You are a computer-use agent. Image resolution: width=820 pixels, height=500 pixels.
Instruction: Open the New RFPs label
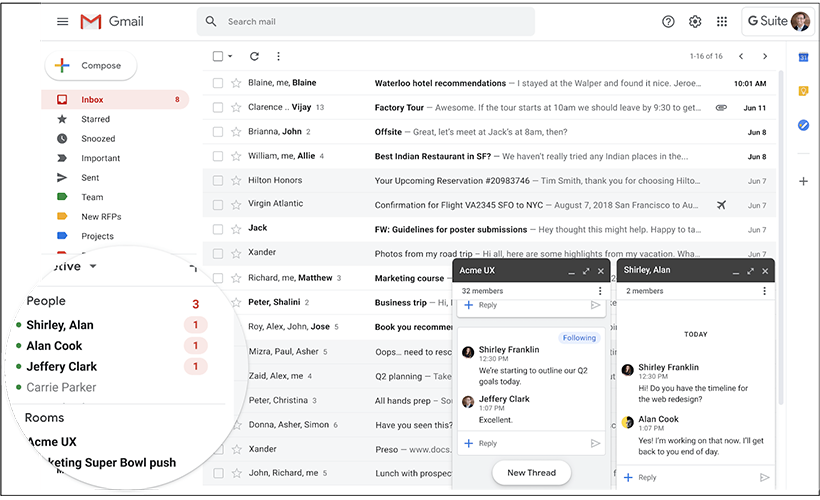click(x=101, y=217)
